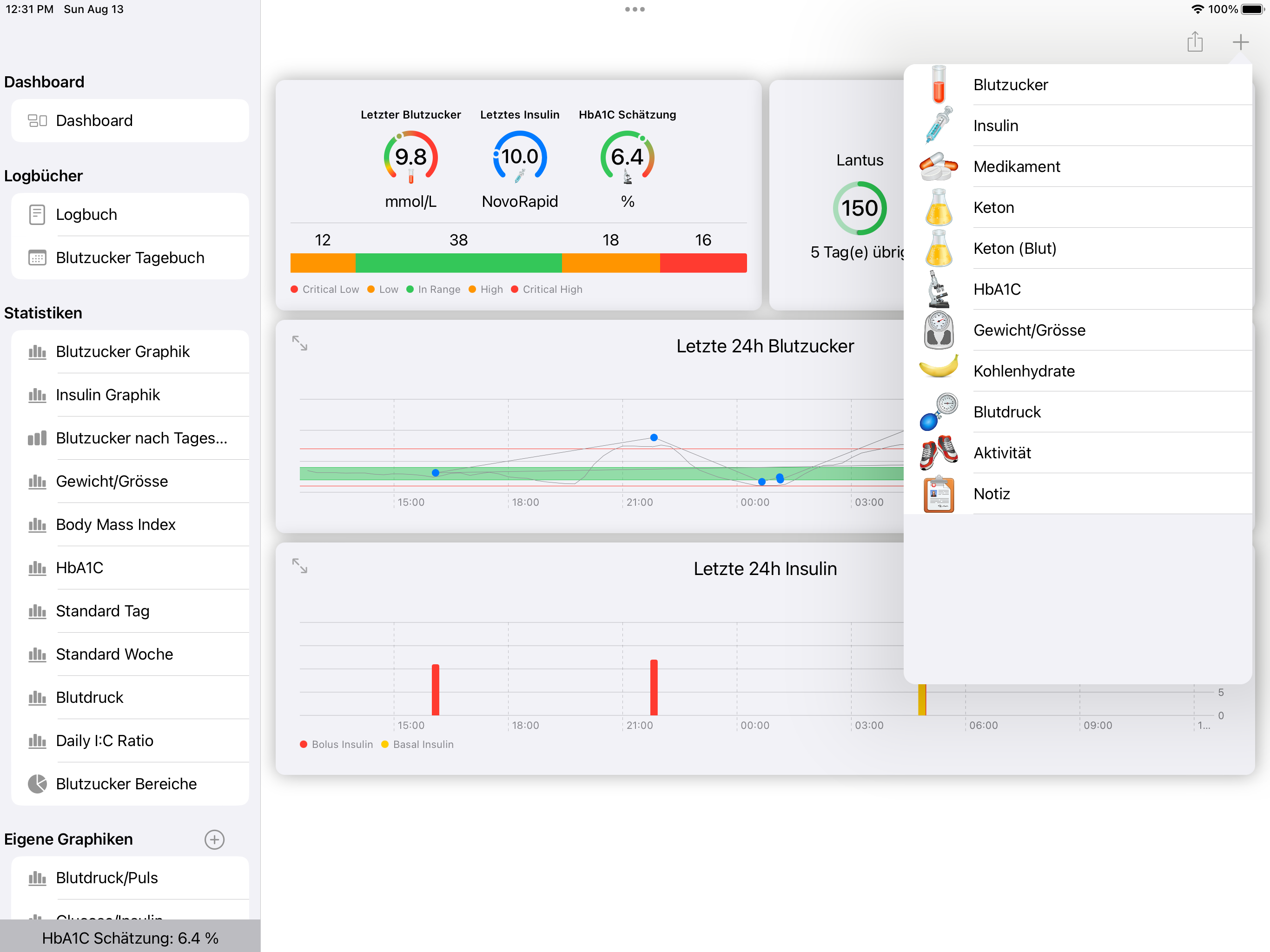Tap the Keton (Blut) flask icon

(x=939, y=248)
